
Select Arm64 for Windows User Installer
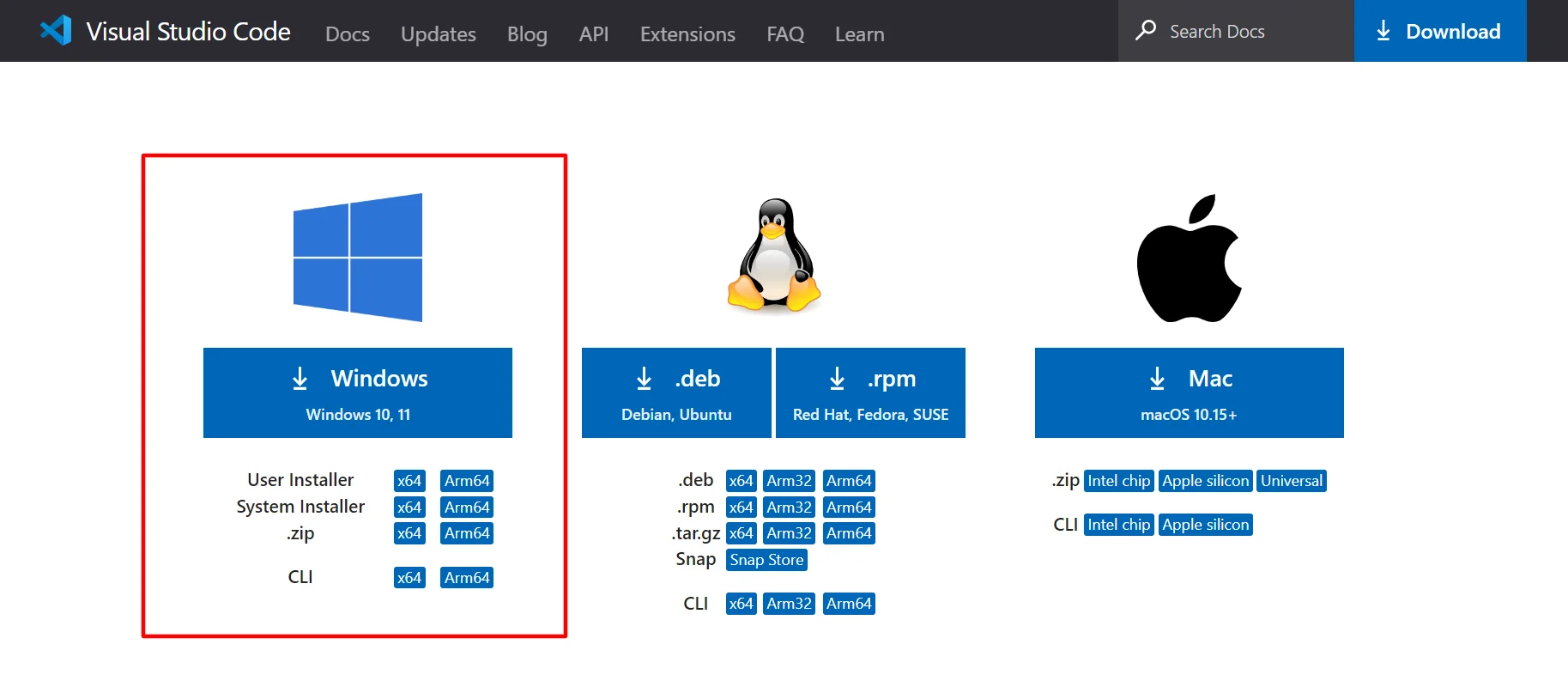coord(467,481)
